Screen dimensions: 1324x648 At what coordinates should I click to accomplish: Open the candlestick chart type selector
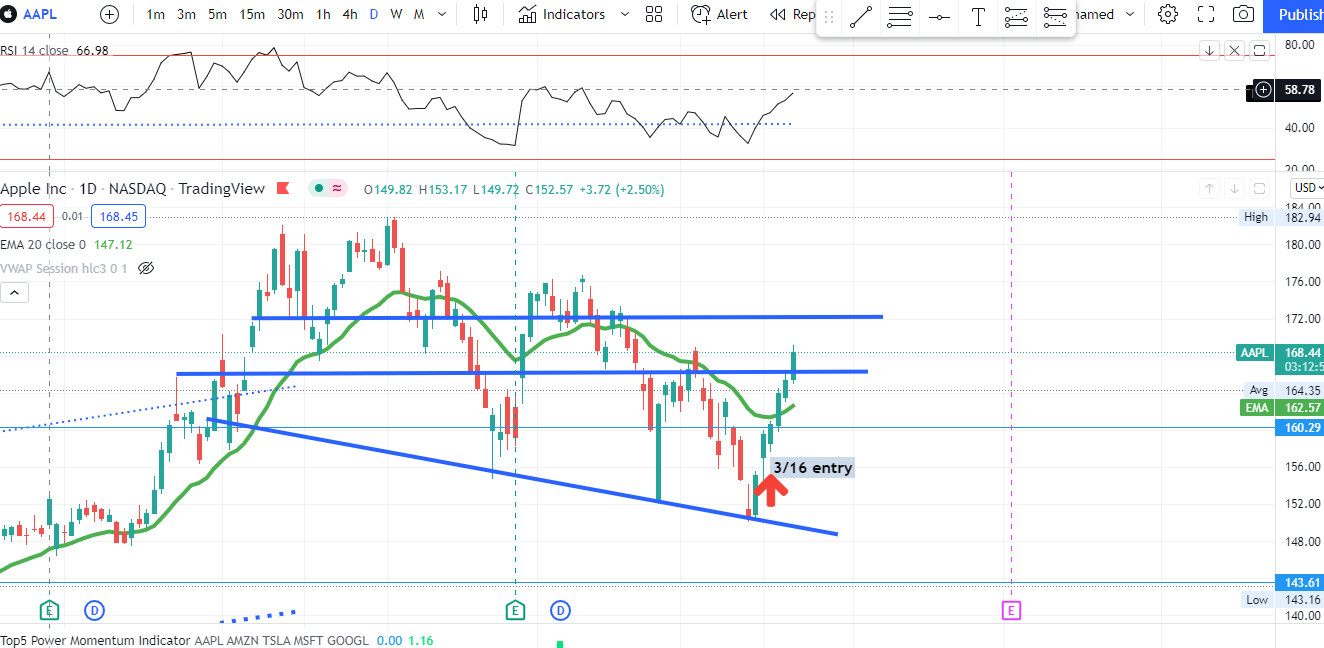click(x=481, y=15)
